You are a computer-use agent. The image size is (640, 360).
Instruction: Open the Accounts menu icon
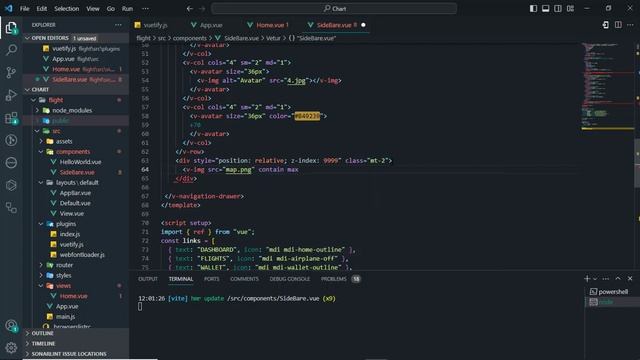click(11, 326)
